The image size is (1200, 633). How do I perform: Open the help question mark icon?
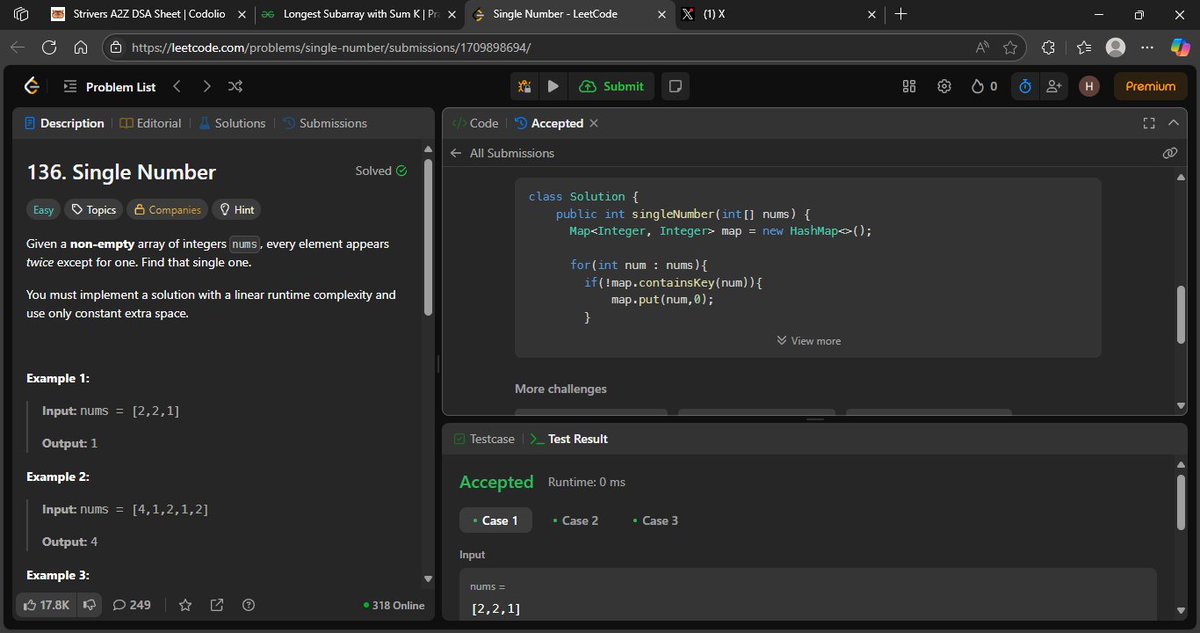tap(249, 605)
